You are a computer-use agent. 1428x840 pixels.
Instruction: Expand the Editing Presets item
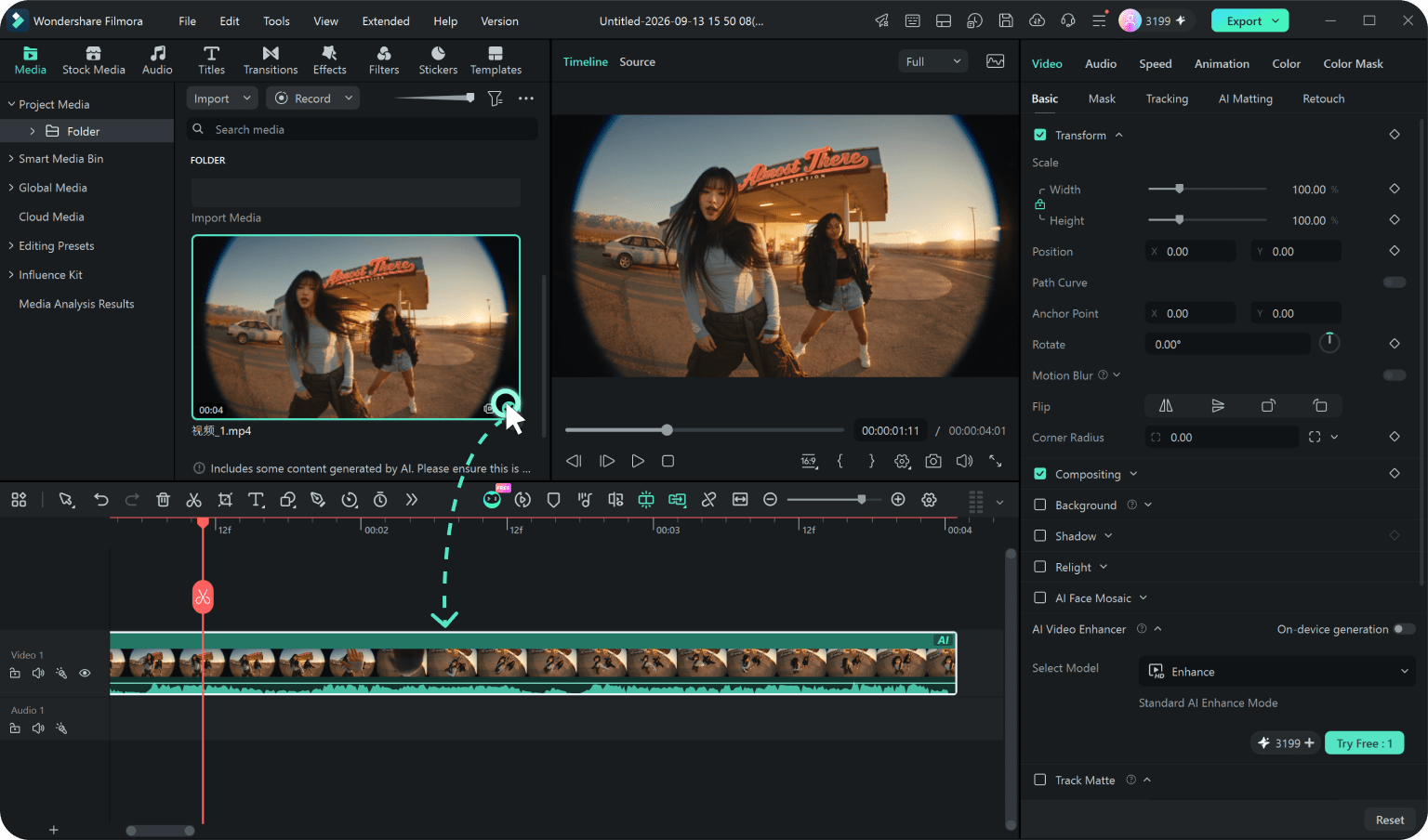[11, 246]
